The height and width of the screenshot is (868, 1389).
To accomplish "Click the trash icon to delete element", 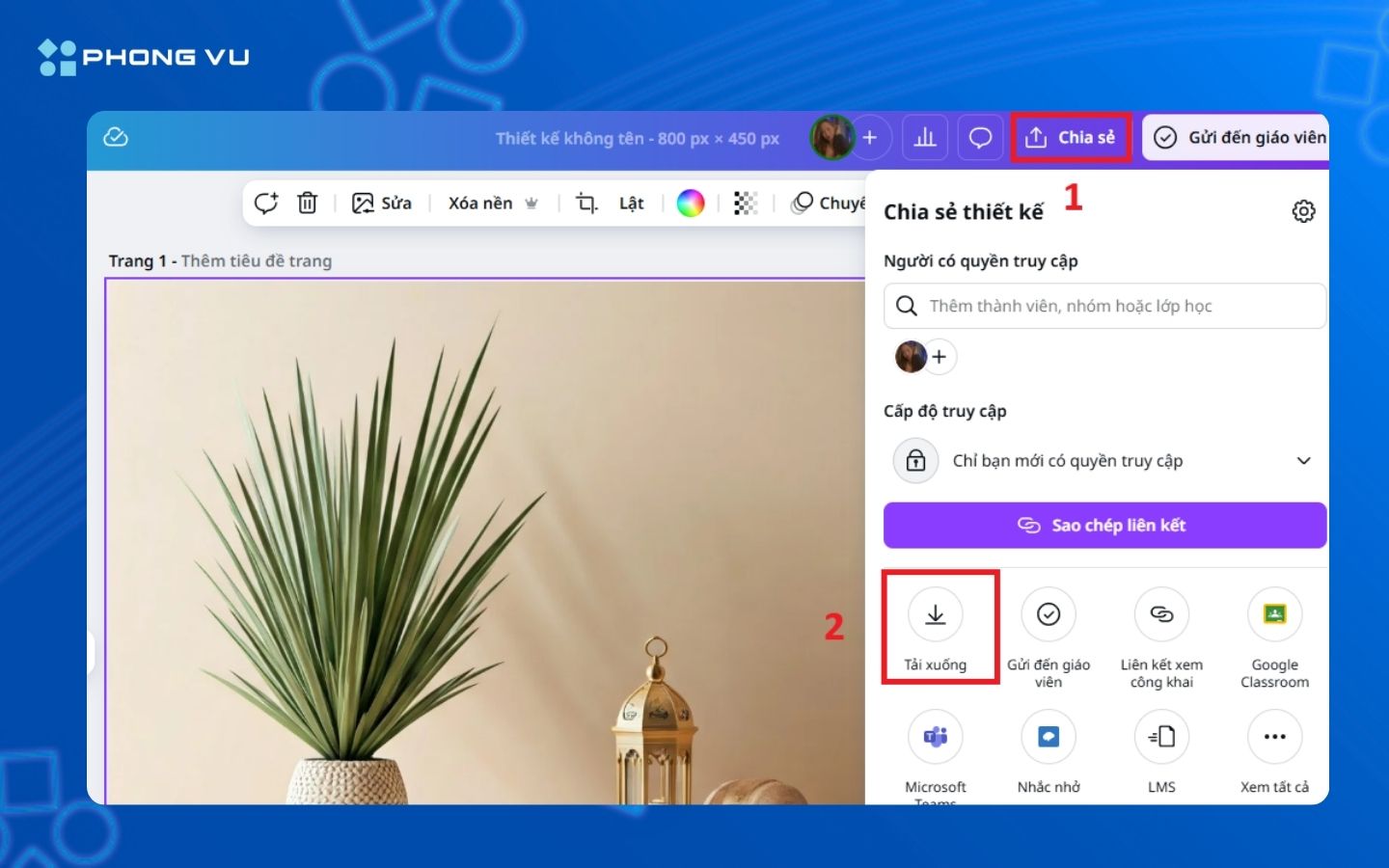I will pos(308,203).
